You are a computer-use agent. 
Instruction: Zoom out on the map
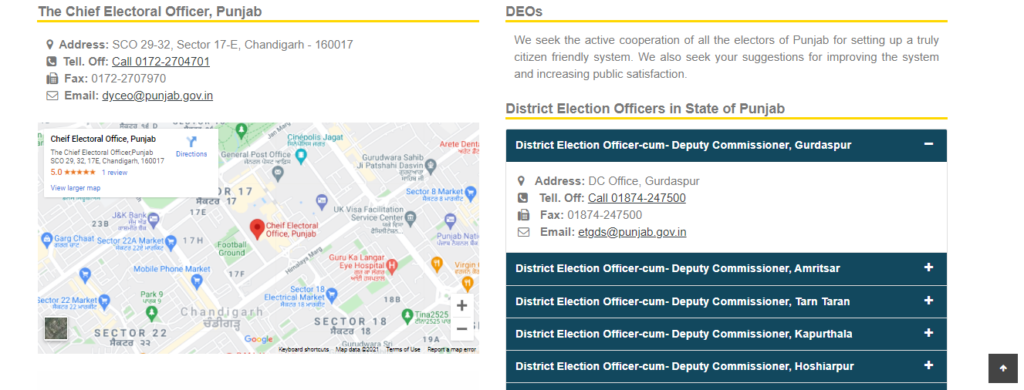pos(462,329)
